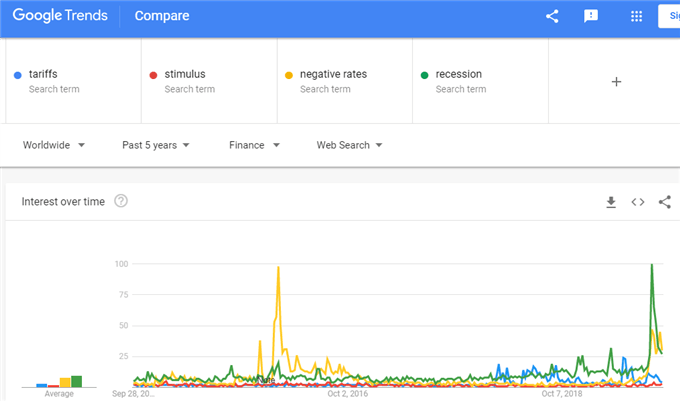Open the embed code icon
Viewport: 680px width, 401px height.
coord(638,202)
